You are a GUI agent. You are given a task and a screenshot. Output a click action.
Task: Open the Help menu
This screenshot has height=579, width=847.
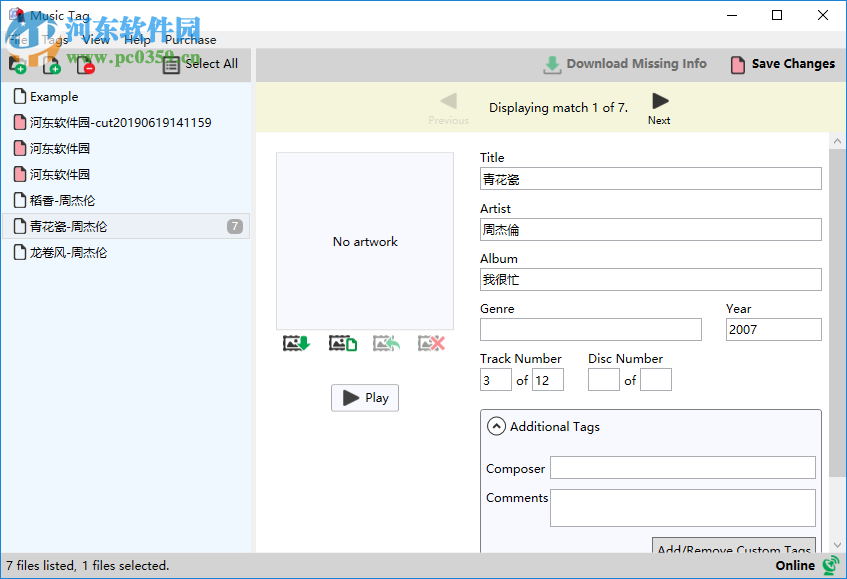137,40
